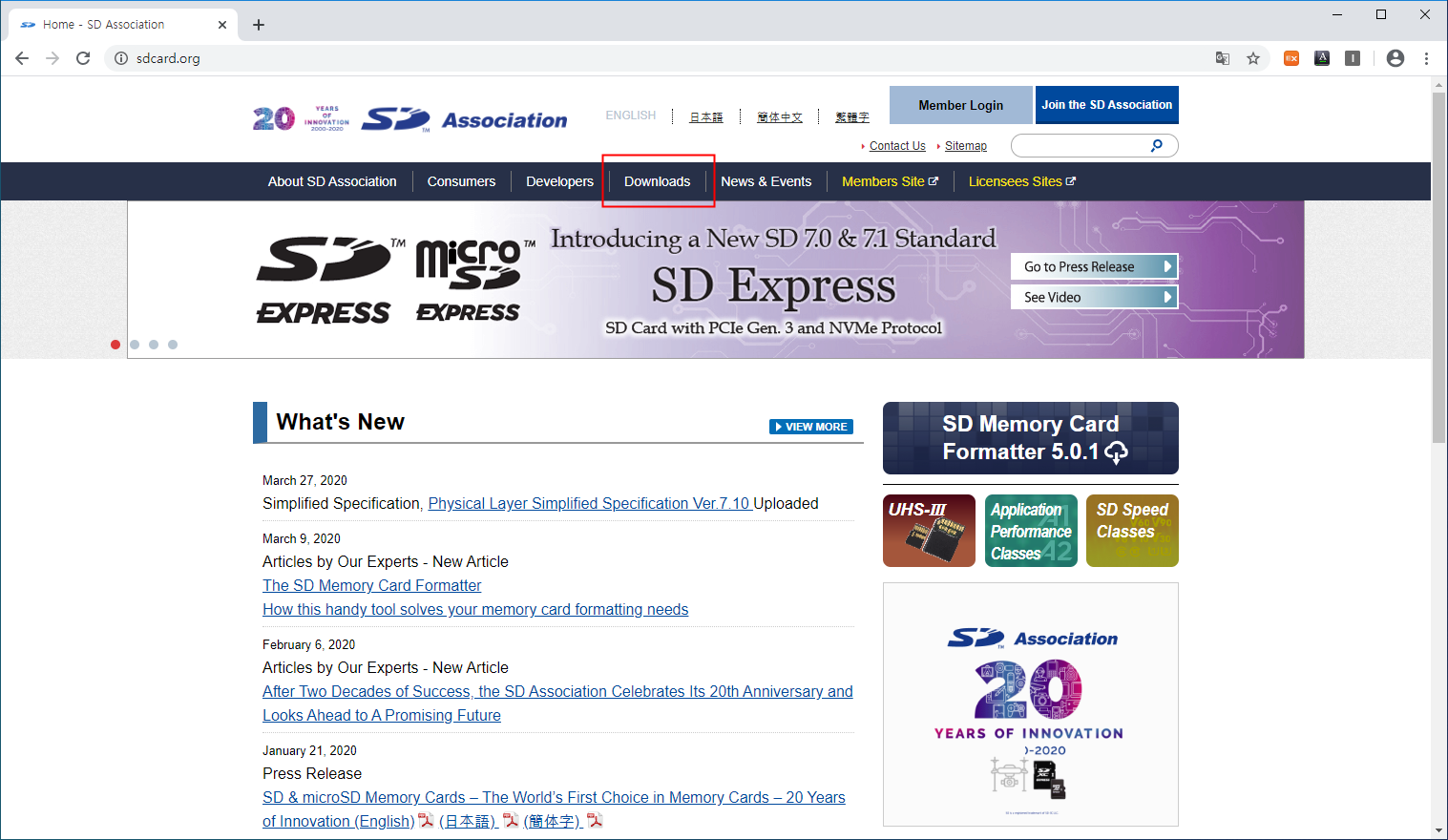1448x840 pixels.
Task: Click the See Video button
Action: (1094, 297)
